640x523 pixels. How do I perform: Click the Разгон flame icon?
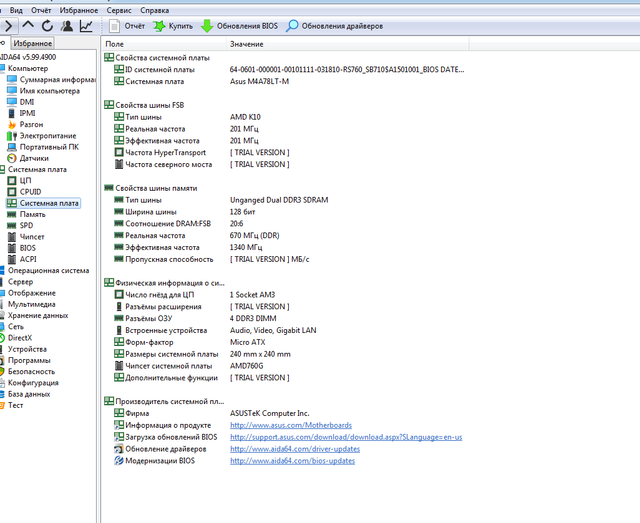[12, 125]
